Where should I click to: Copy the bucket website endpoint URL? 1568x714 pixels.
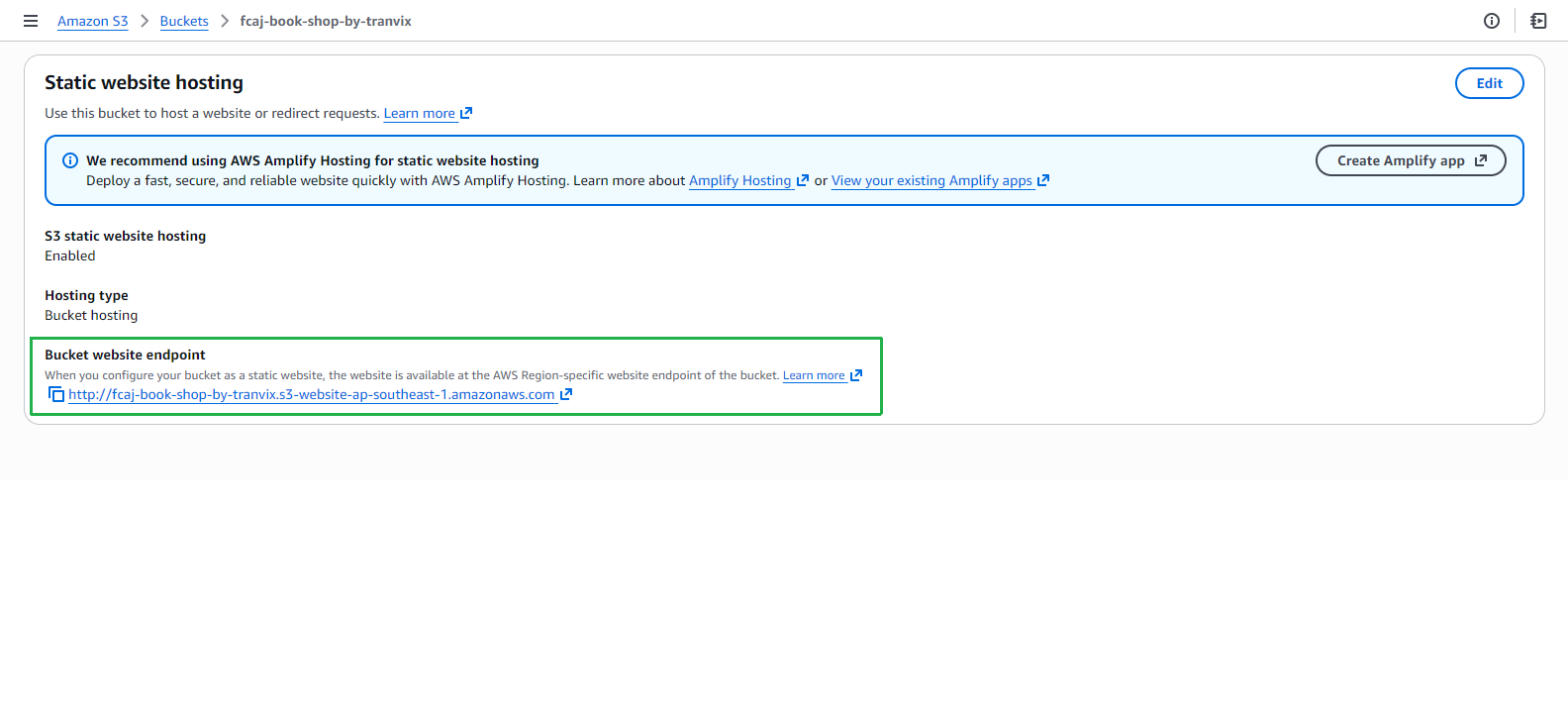pyautogui.click(x=56, y=394)
